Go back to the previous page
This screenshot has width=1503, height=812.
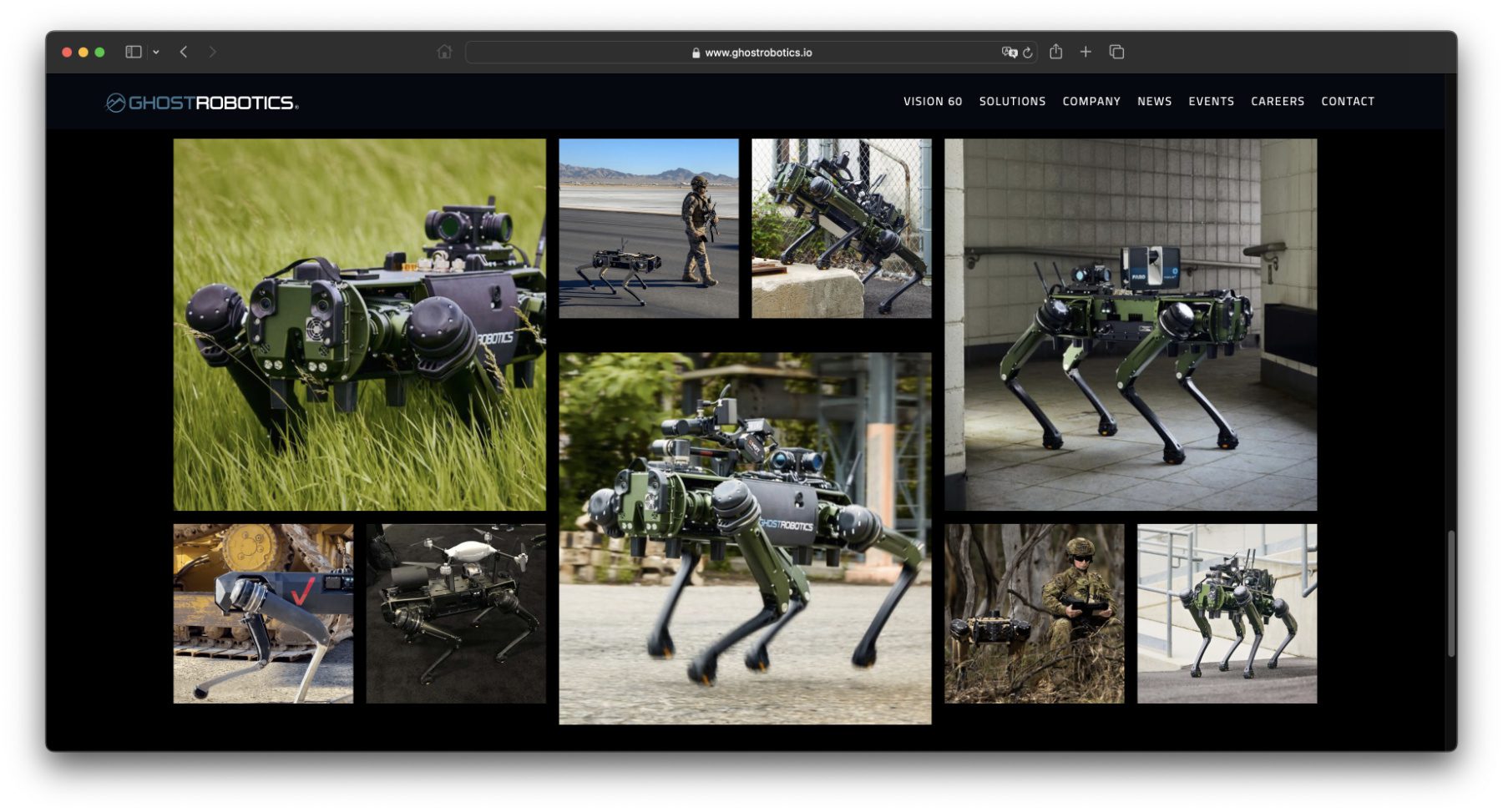[184, 52]
